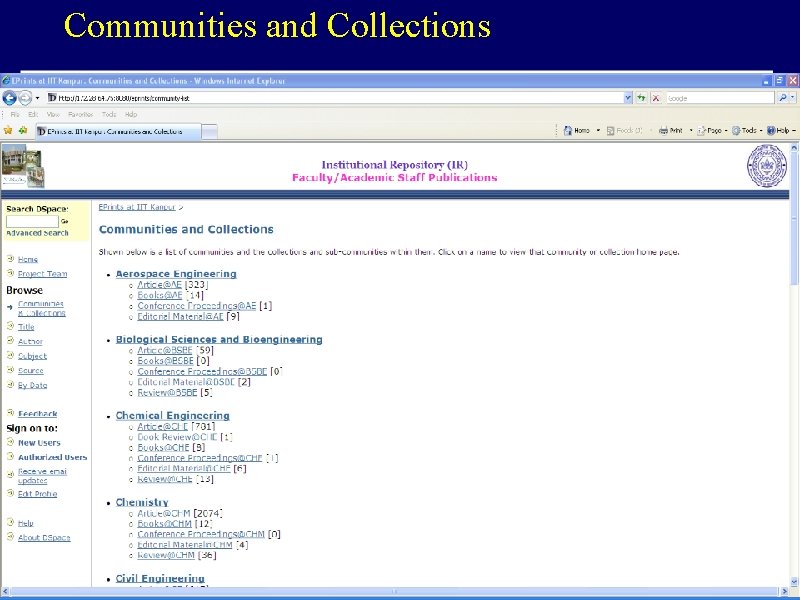Click the Stop loading X icon
This screenshot has height=600, width=800.
point(656,97)
